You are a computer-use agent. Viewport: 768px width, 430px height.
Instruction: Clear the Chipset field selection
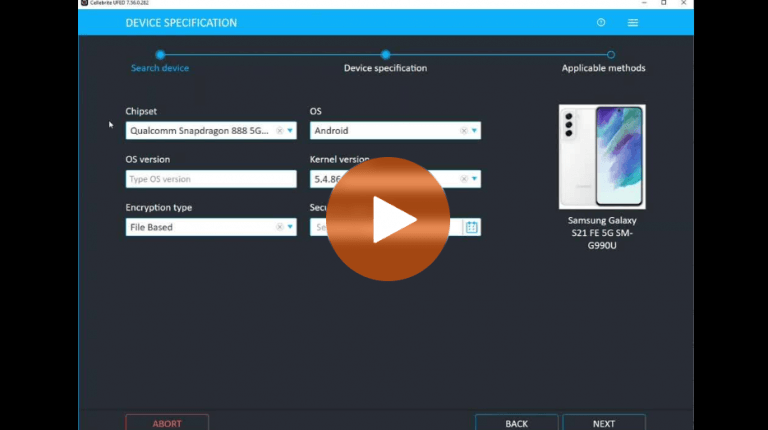tap(280, 131)
